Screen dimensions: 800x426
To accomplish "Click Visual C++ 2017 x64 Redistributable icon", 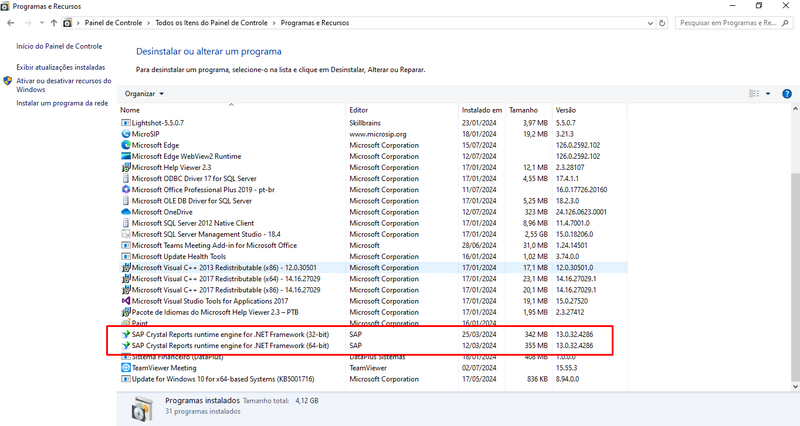I will pyautogui.click(x=126, y=279).
